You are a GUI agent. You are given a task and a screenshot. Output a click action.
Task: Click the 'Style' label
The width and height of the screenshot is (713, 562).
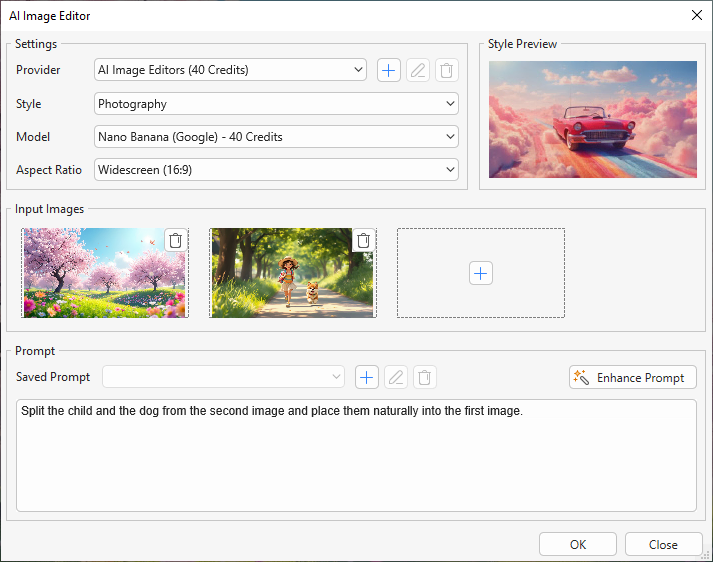tap(29, 104)
